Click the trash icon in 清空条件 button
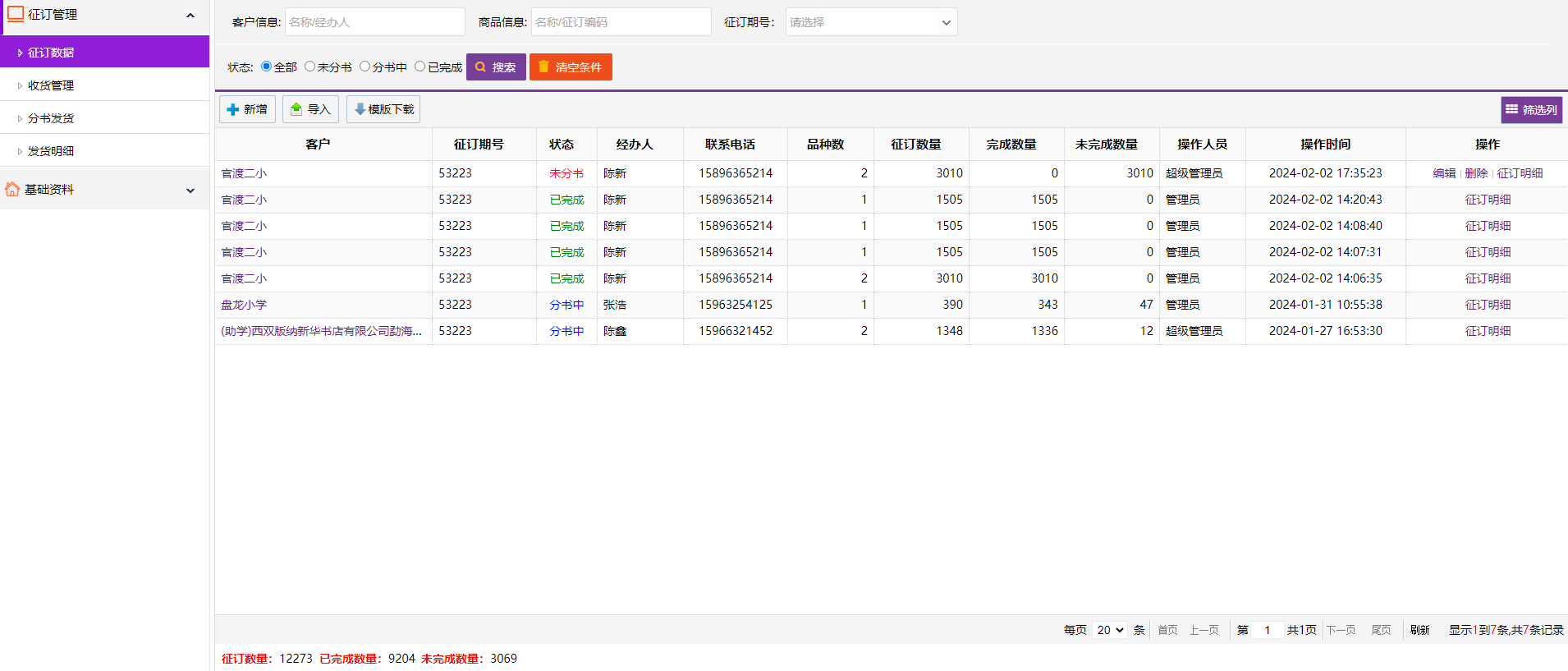Viewport: 1568px width, 671px height. tap(543, 67)
